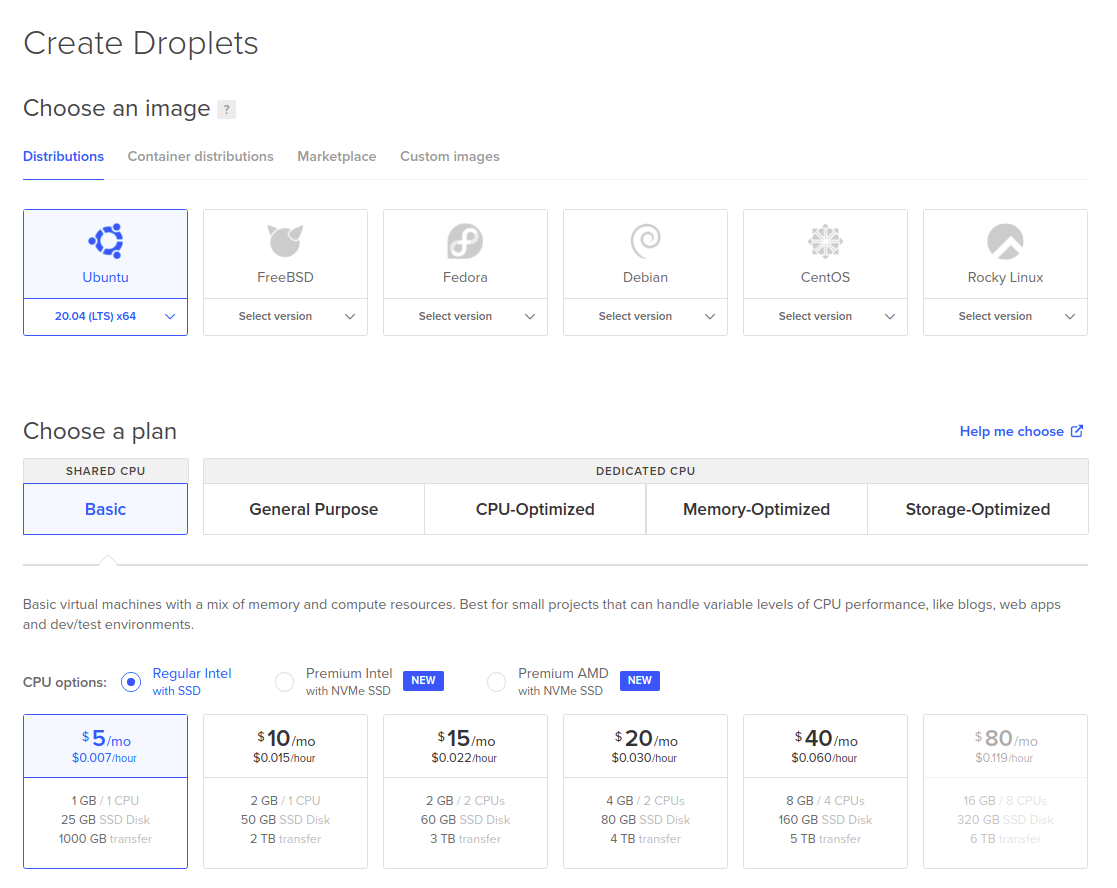1117x888 pixels.
Task: Click the SHARED CPU header label
Action: pos(105,471)
